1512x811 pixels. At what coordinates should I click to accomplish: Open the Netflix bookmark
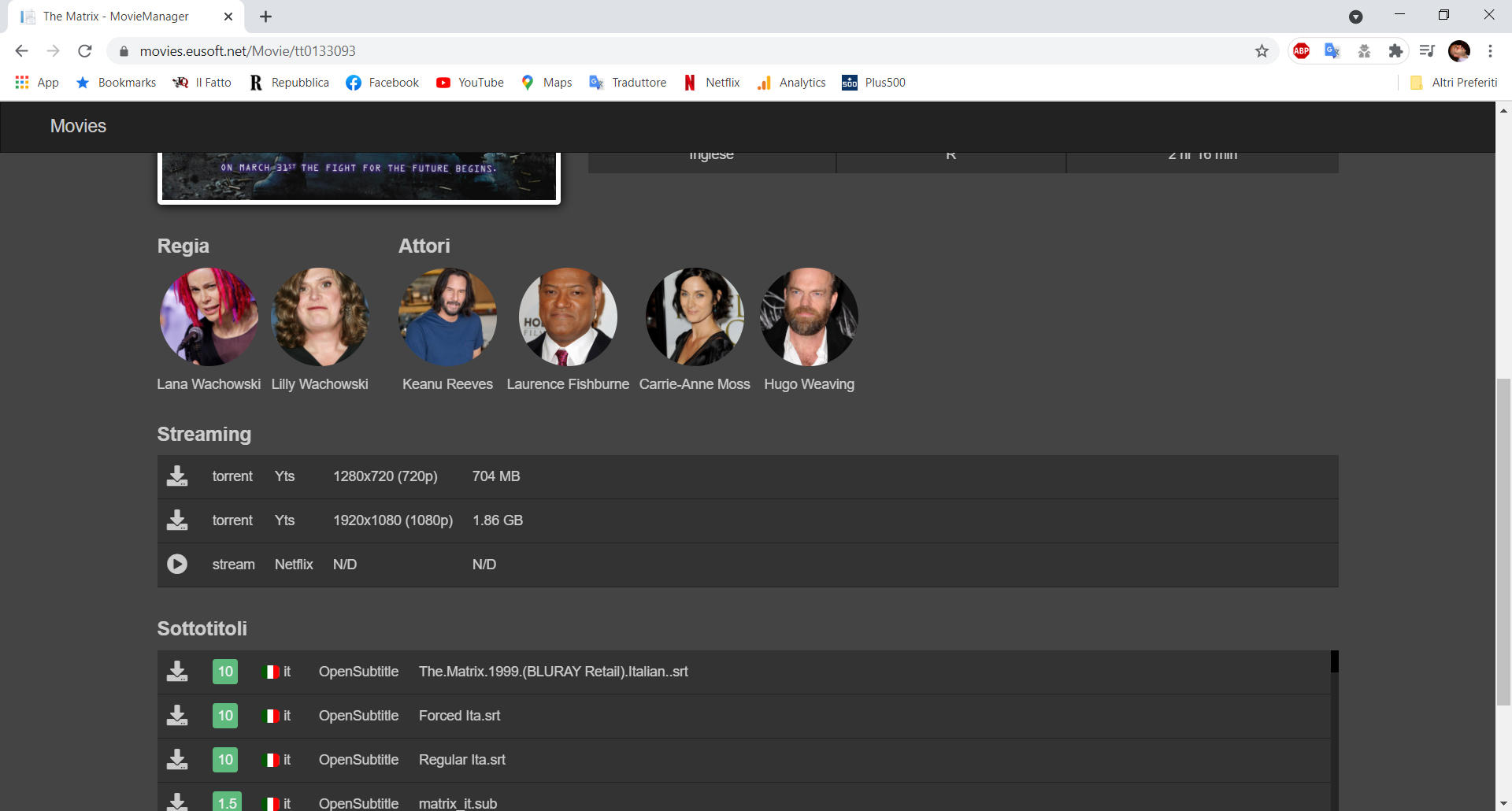coord(712,83)
